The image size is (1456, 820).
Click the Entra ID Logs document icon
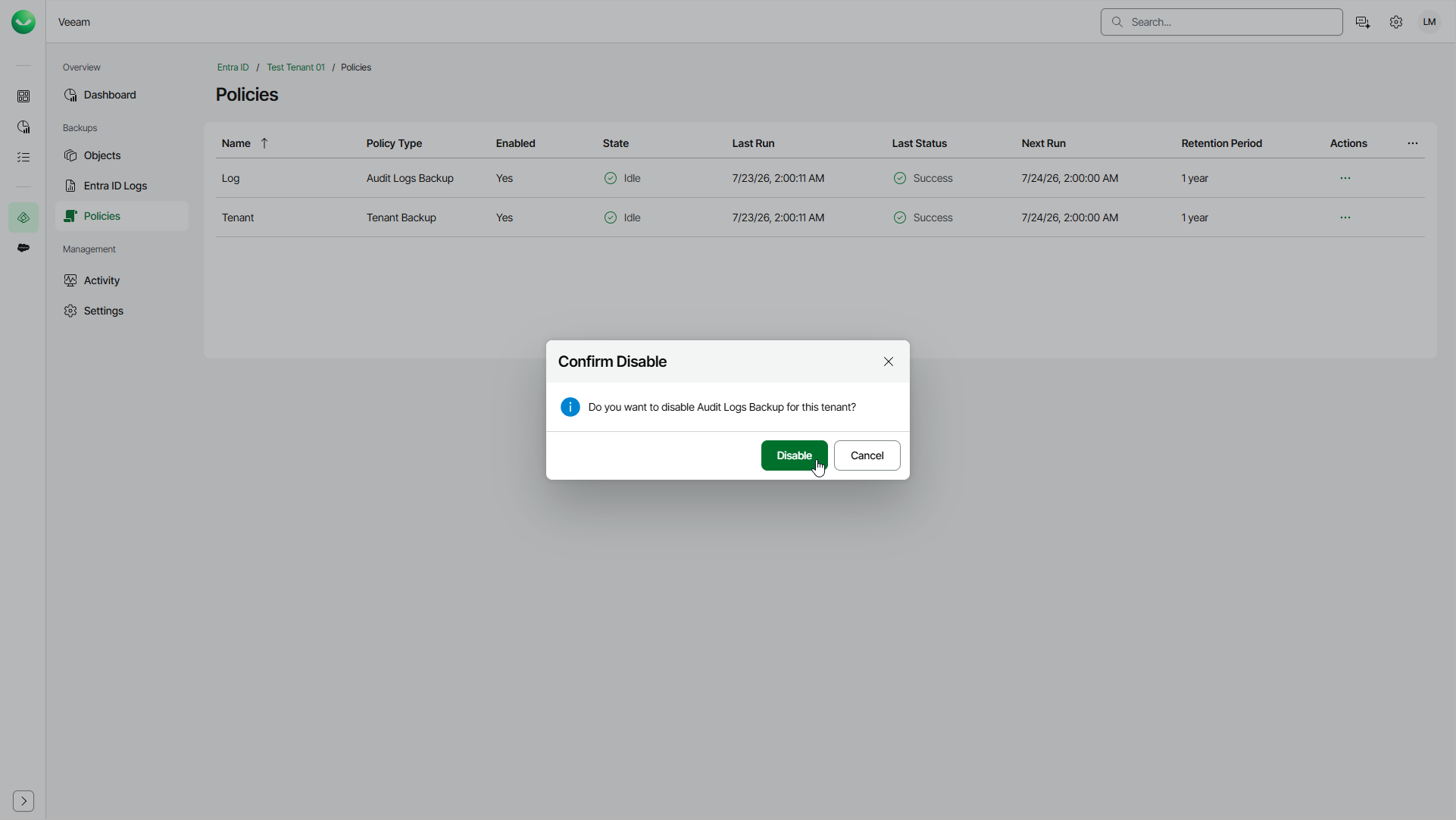(70, 186)
